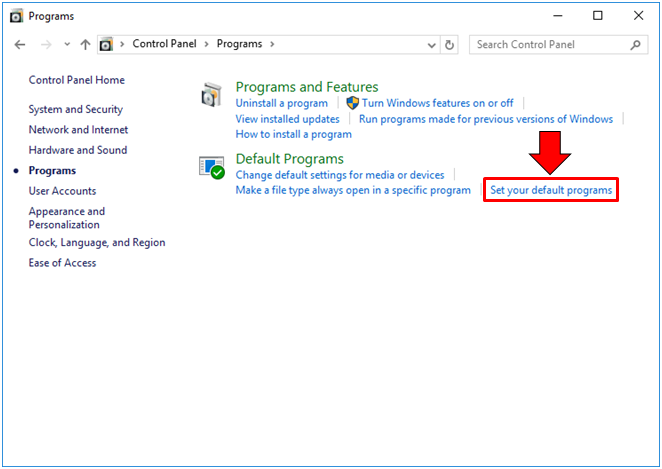Open Ease of Access category
Image resolution: width=662 pixels, height=469 pixels.
point(62,263)
